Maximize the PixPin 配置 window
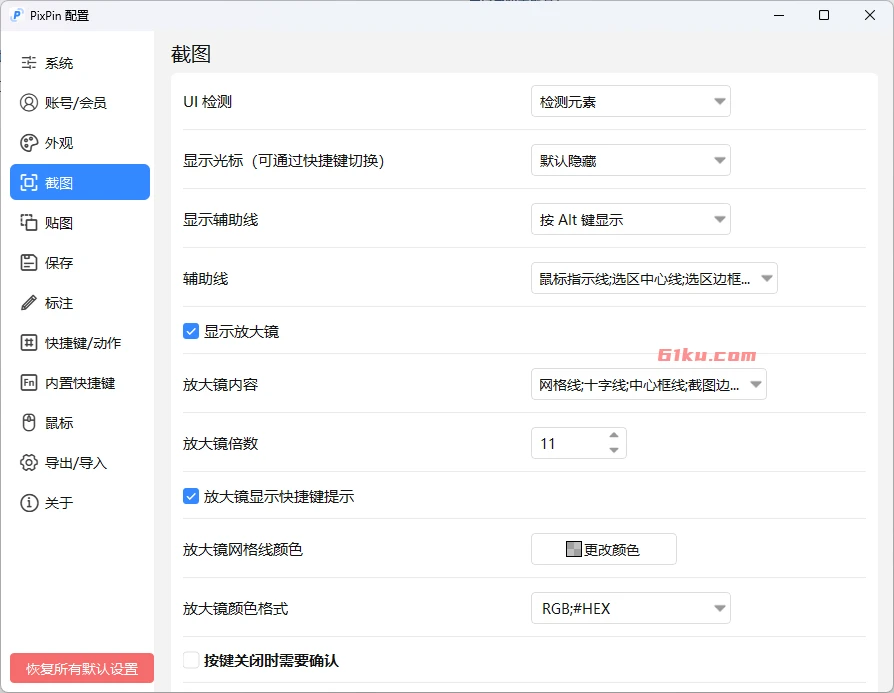Screen dimensions: 894x693 pos(824,15)
